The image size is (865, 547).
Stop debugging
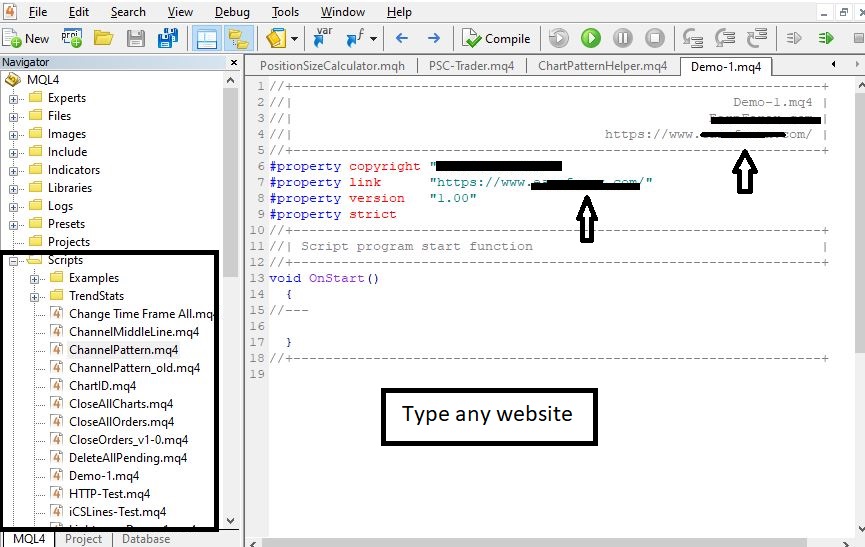[655, 38]
